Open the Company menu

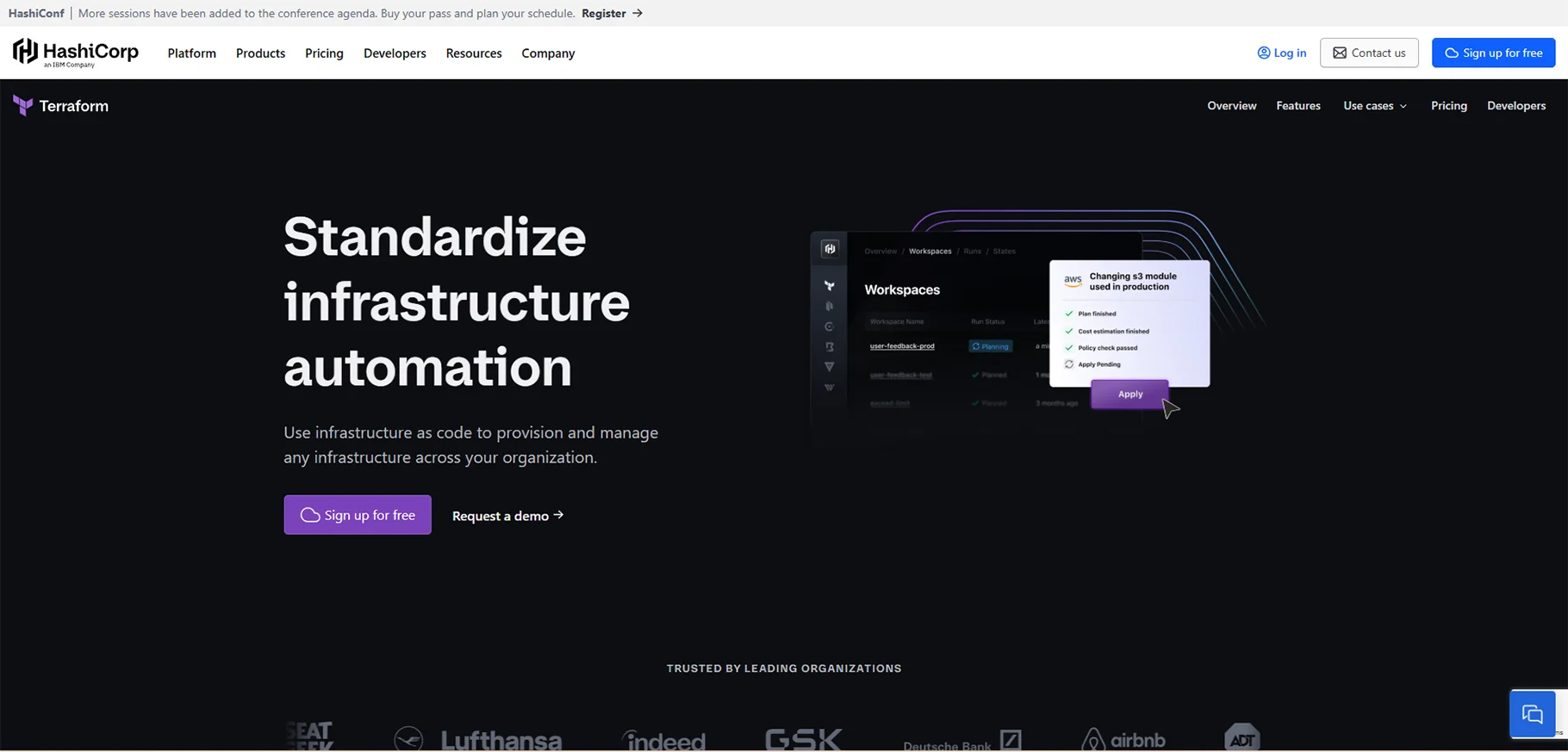[548, 53]
